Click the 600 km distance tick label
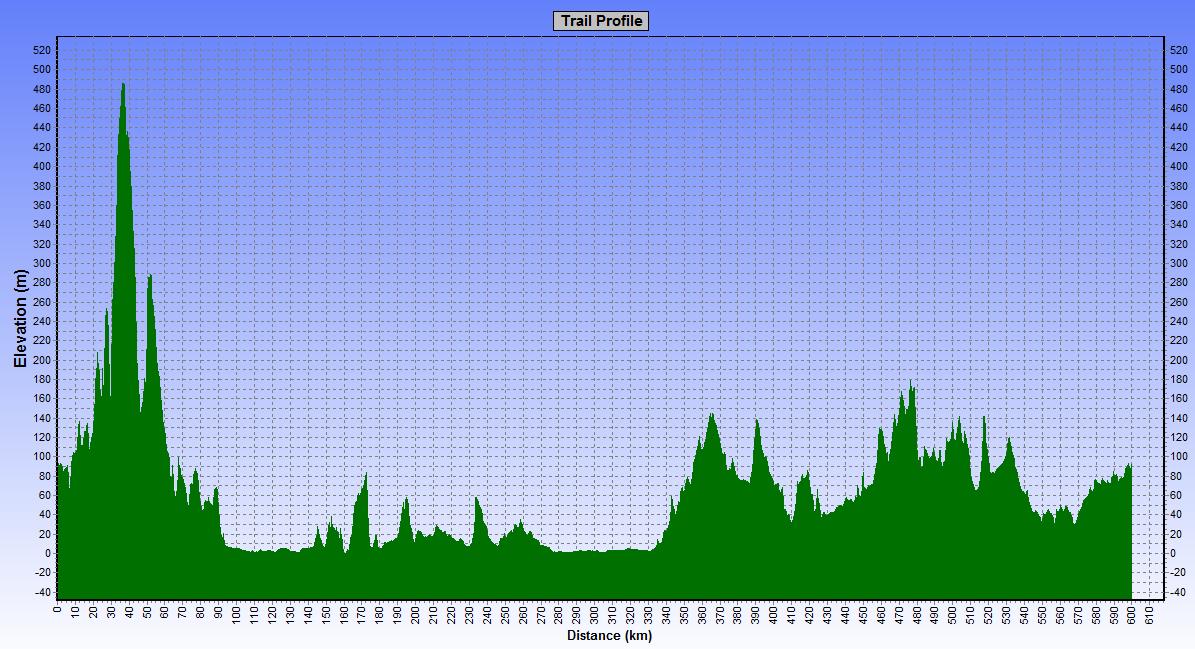 (x=1131, y=614)
